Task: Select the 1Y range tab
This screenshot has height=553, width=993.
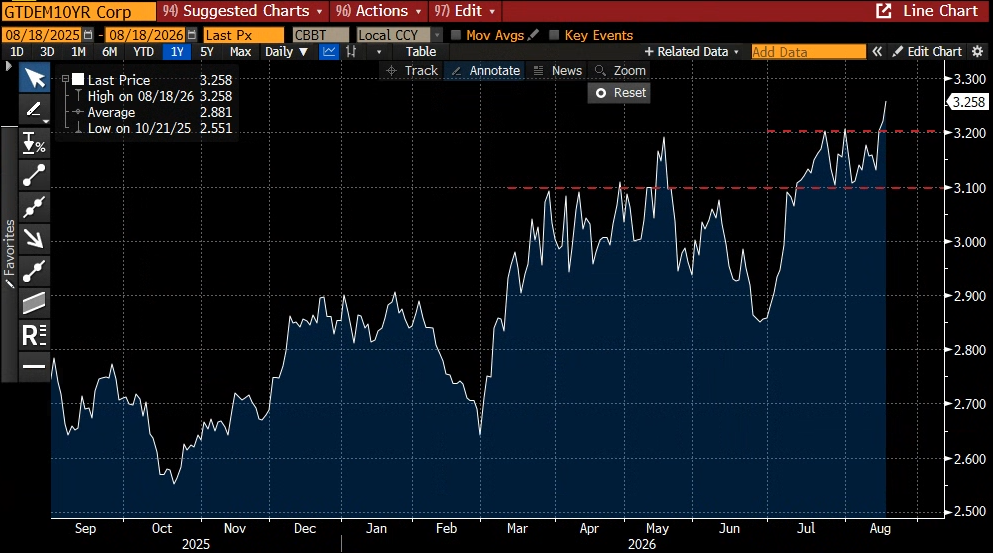Action: (177, 52)
